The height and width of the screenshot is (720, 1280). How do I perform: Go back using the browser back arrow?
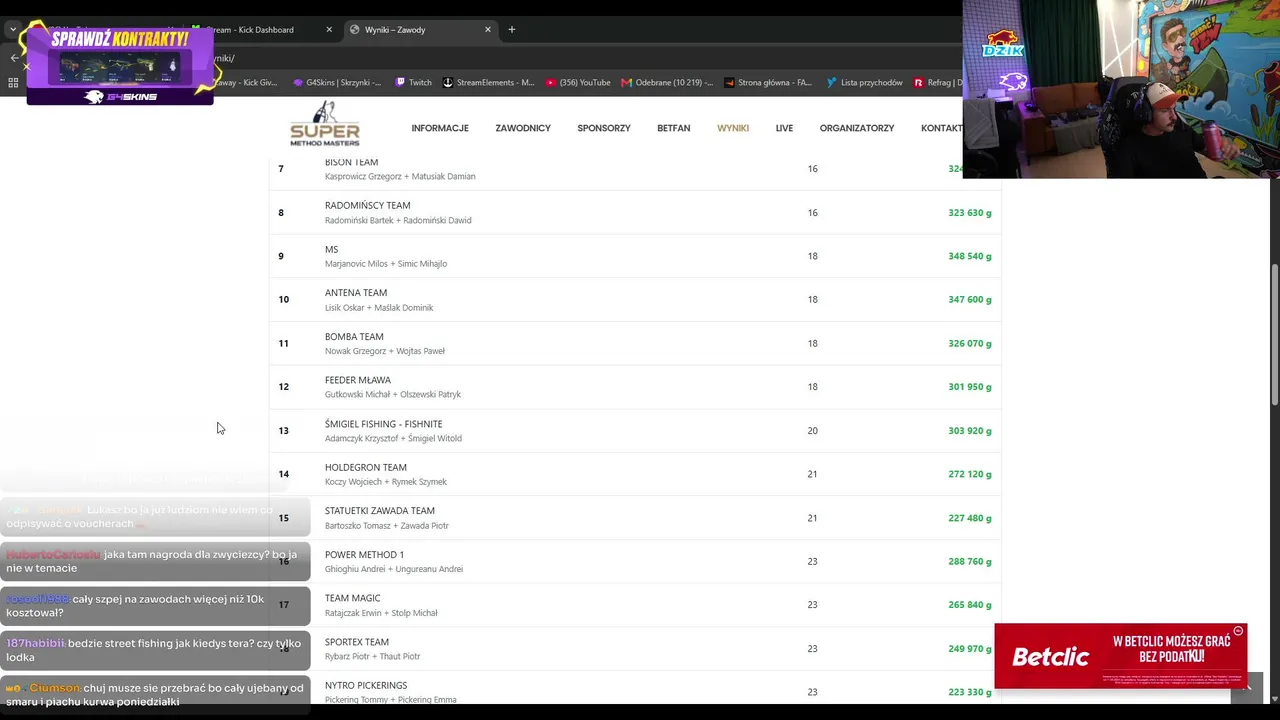(x=14, y=58)
